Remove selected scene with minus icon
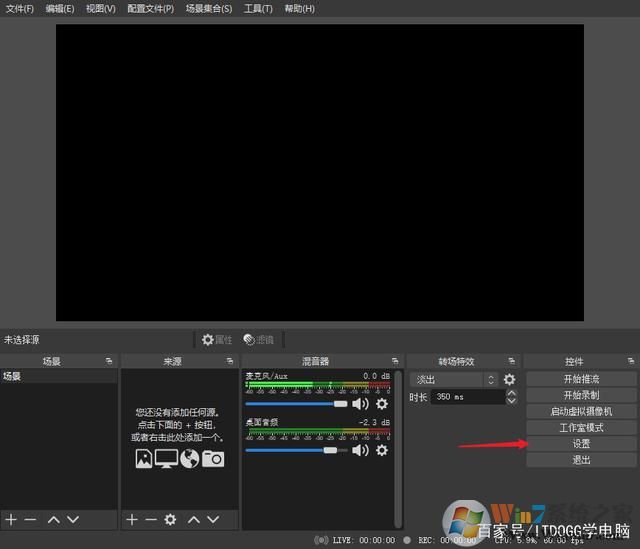 click(30, 520)
